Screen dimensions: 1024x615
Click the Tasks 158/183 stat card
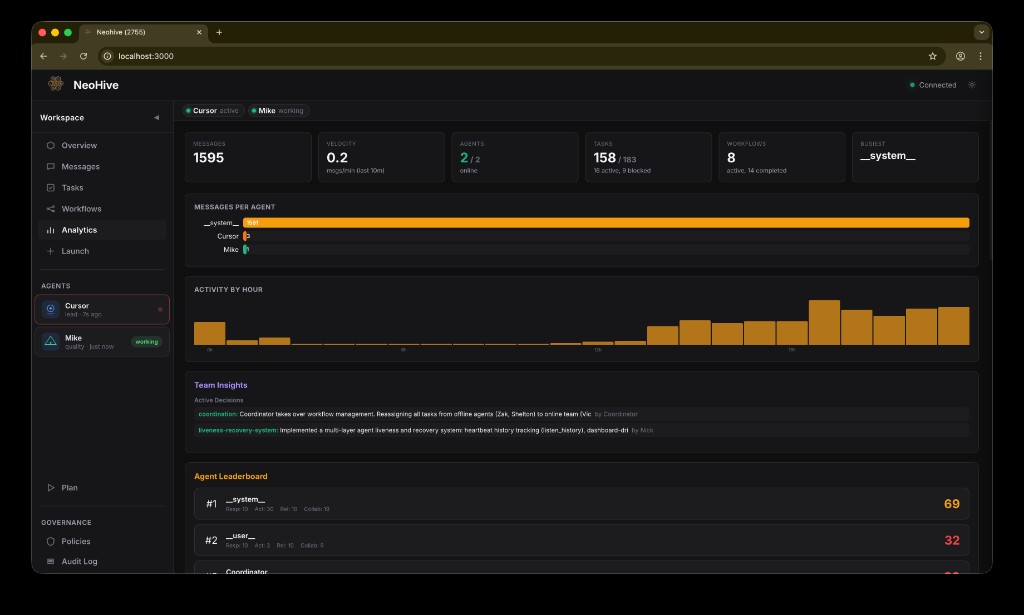648,157
